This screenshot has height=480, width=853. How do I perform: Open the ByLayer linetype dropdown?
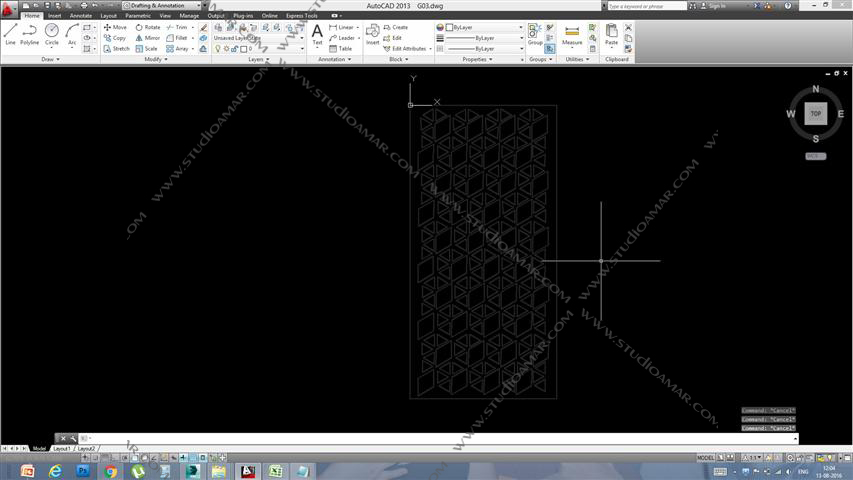tap(484, 49)
